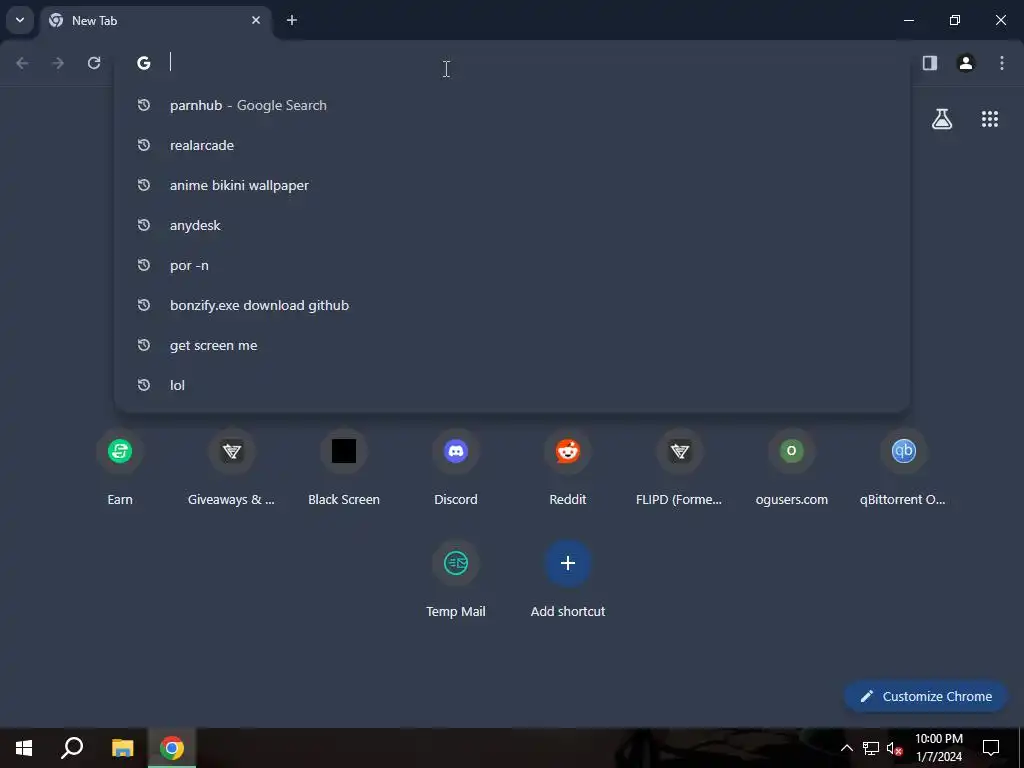
Task: Reload the page
Action: tap(94, 63)
